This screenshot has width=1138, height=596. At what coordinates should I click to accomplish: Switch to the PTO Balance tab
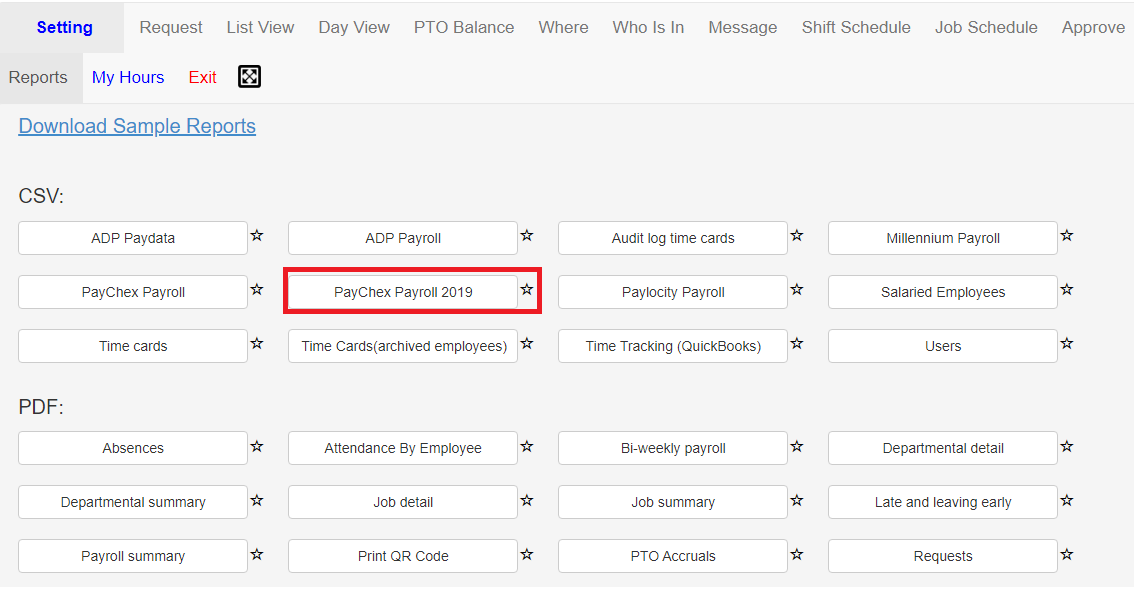point(464,28)
